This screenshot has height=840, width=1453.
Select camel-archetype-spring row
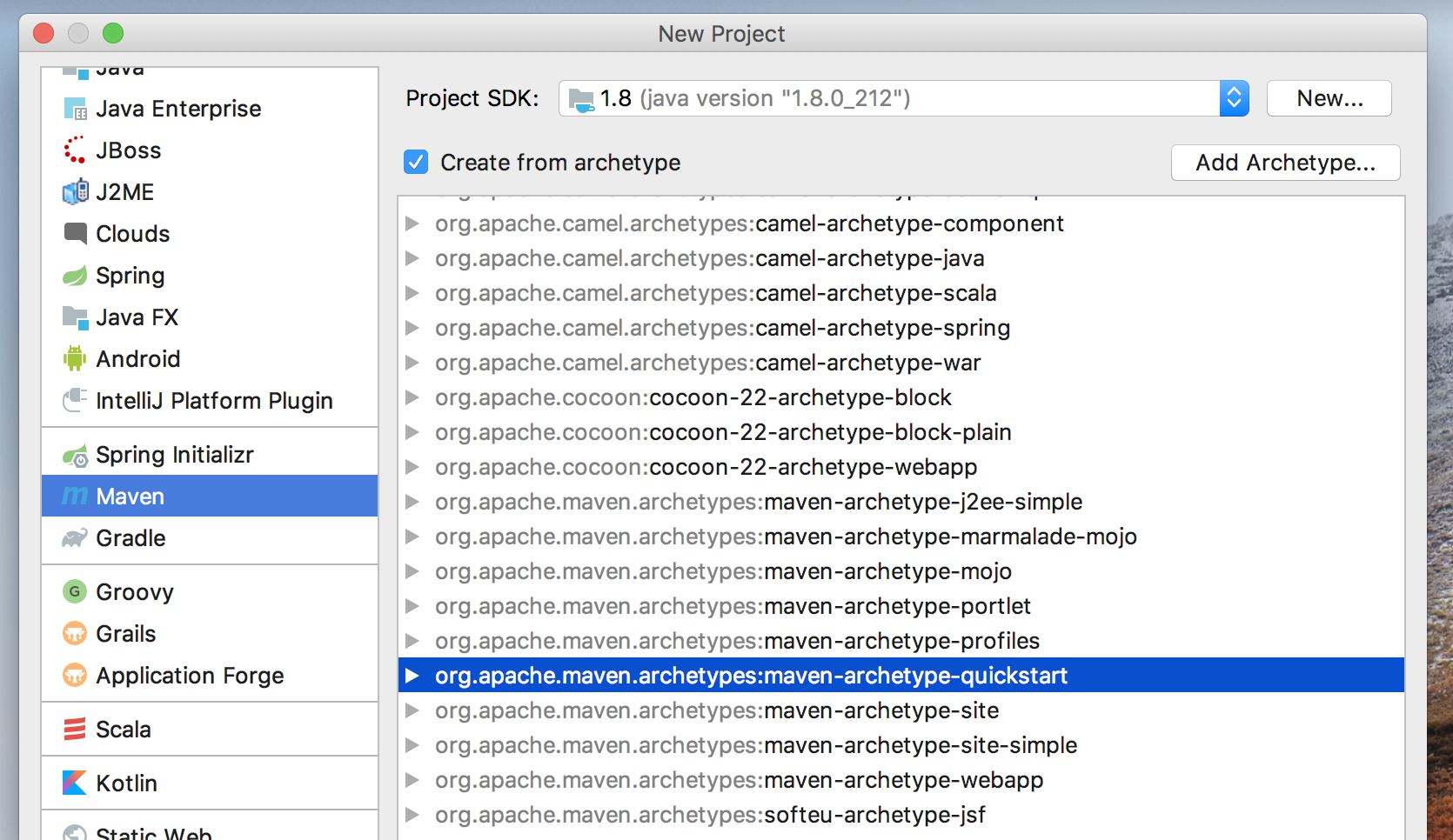[x=901, y=328]
